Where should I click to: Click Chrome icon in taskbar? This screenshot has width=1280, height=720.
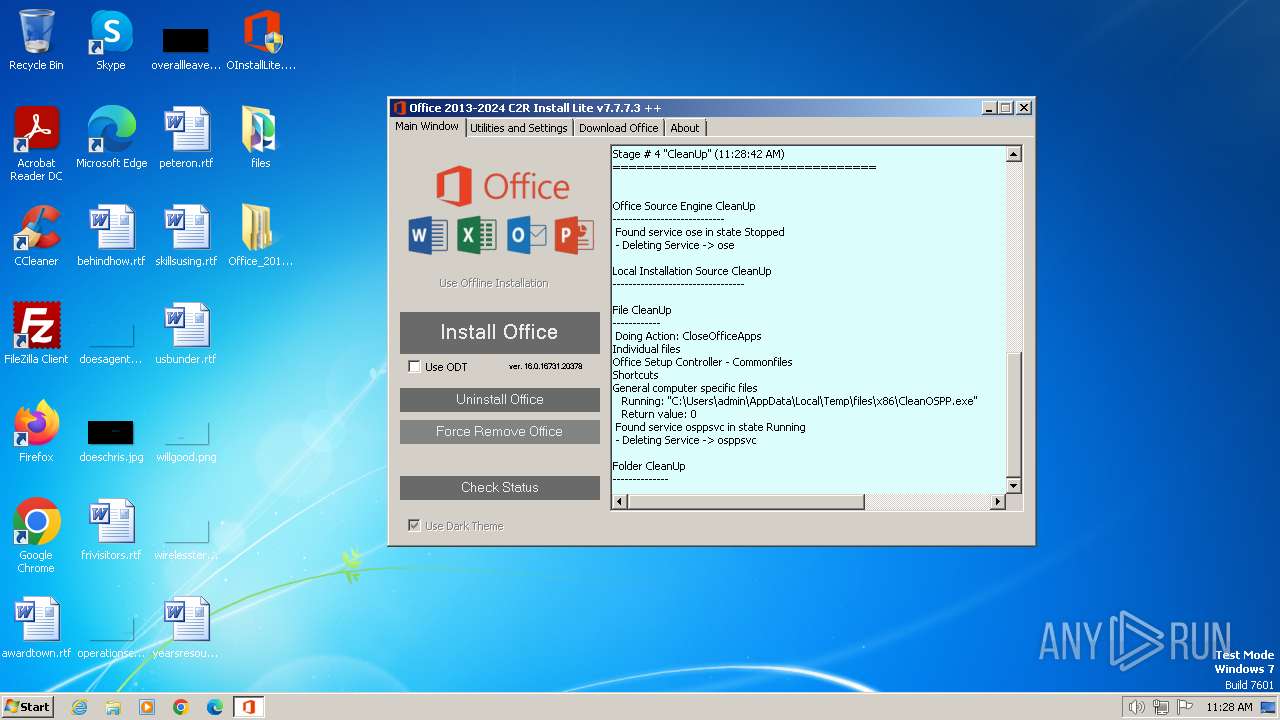tap(181, 707)
